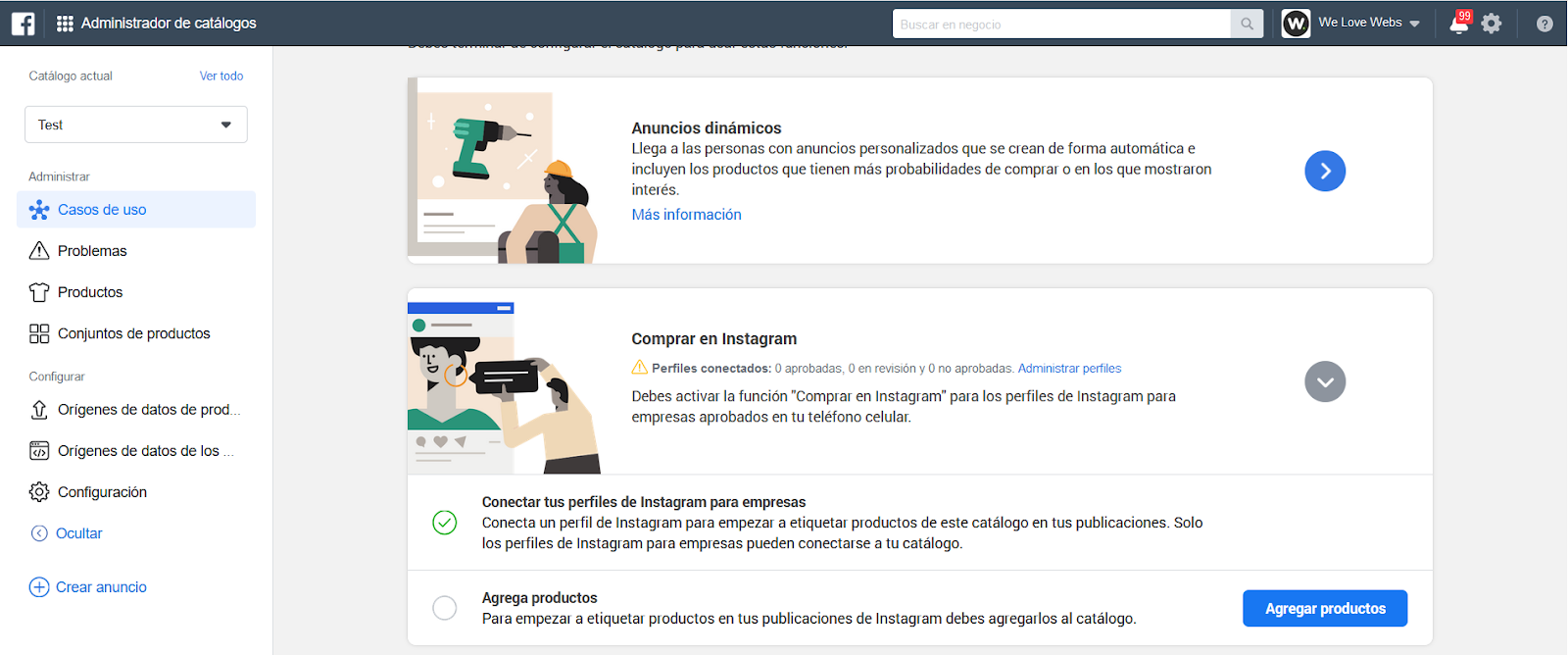This screenshot has width=1568, height=655.
Task: Click the Configuración gear icon in sidebar
Action: (39, 492)
